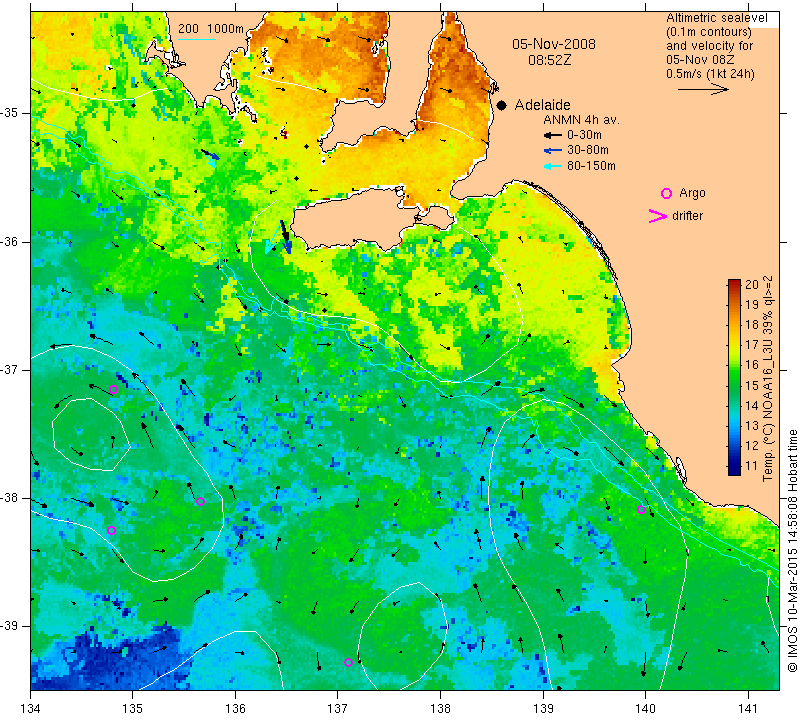Click the magenta drifter legend chevron

tap(658, 216)
